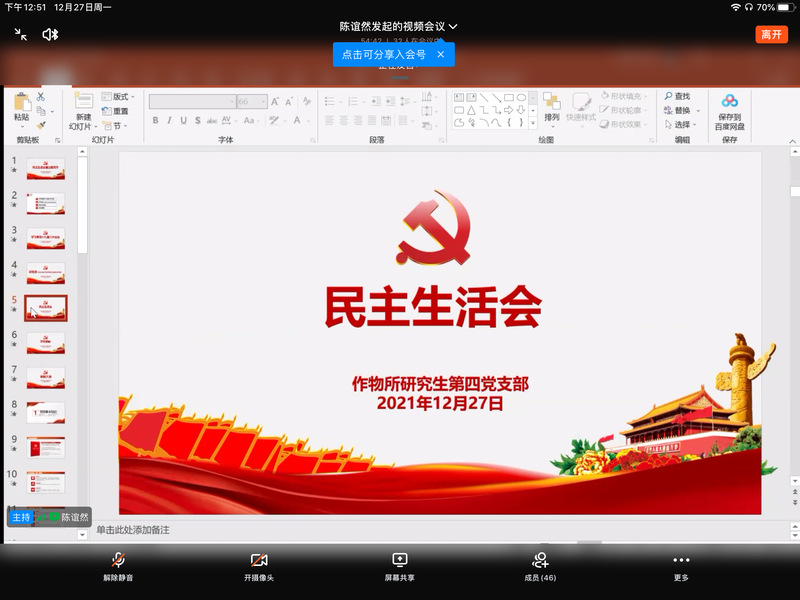Click the Replace (替换) button
The height and width of the screenshot is (600, 800).
point(678,110)
